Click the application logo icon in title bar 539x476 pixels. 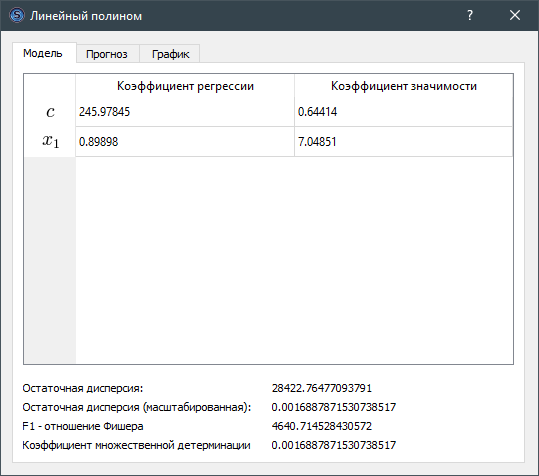click(17, 15)
